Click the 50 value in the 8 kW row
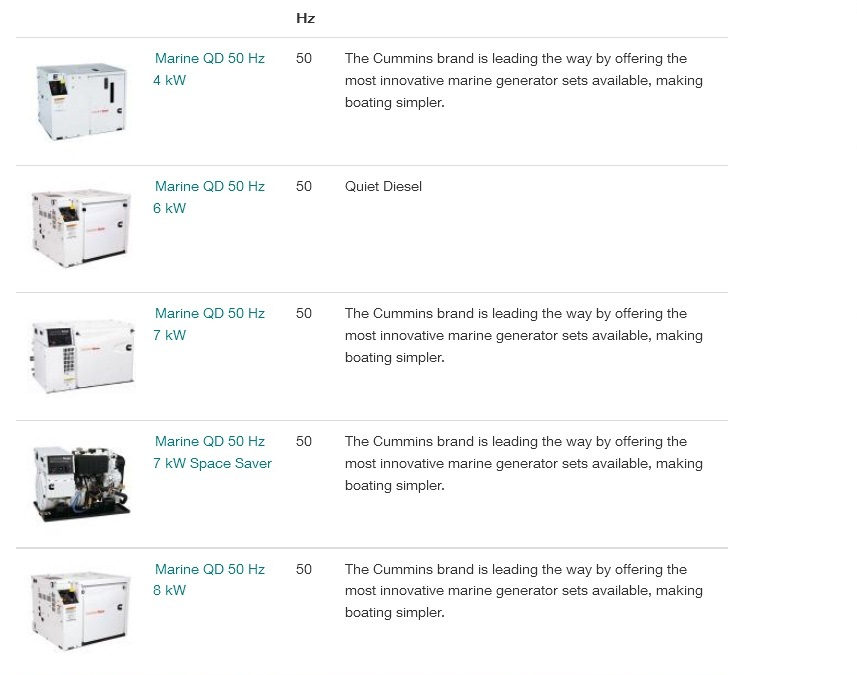 point(304,570)
